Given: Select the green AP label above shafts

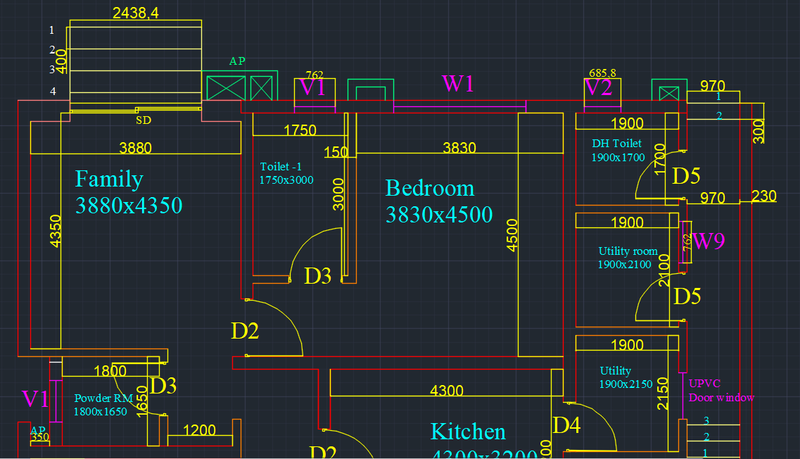Looking at the screenshot, I should pyautogui.click(x=237, y=61).
